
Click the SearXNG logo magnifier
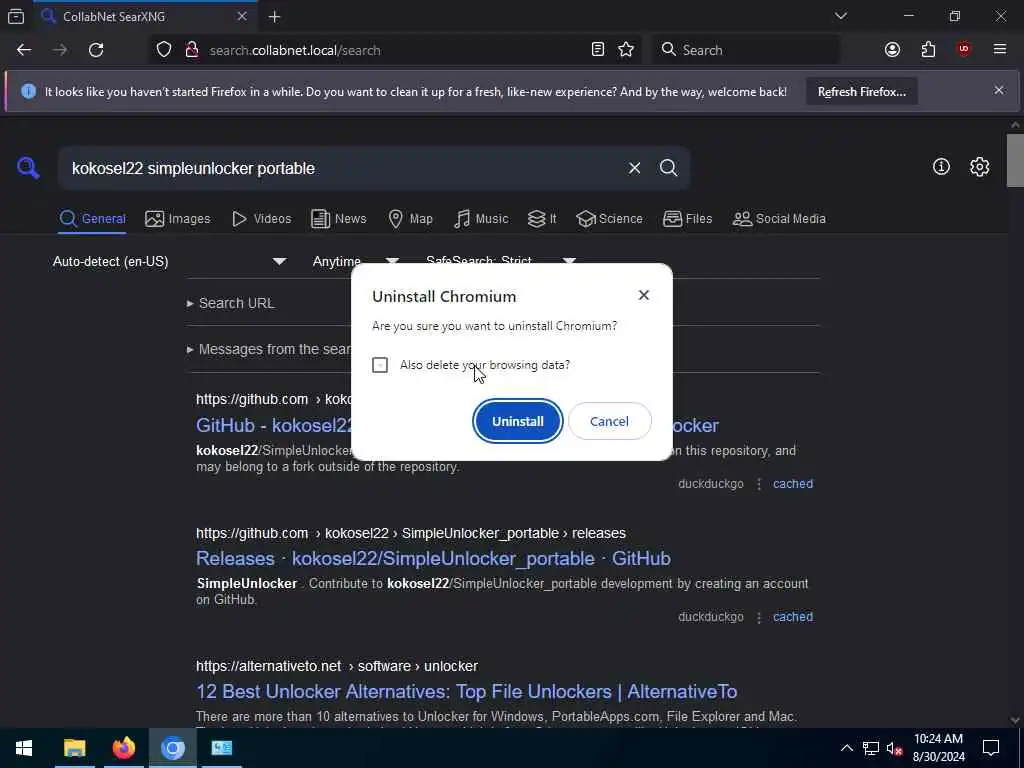(x=28, y=168)
